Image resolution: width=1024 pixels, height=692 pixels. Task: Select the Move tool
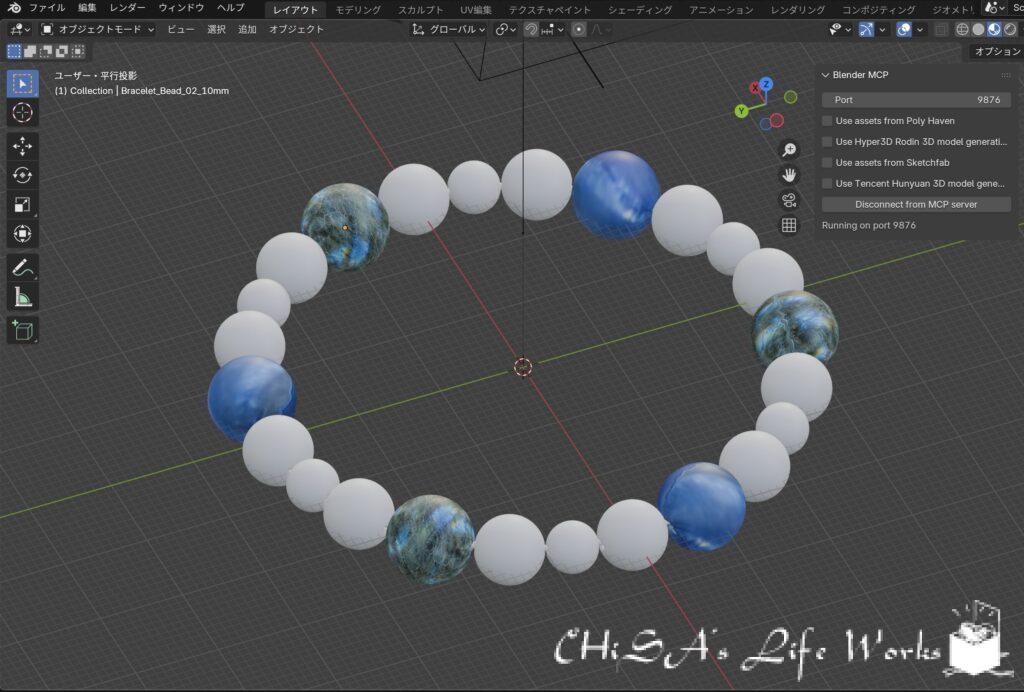click(23, 146)
